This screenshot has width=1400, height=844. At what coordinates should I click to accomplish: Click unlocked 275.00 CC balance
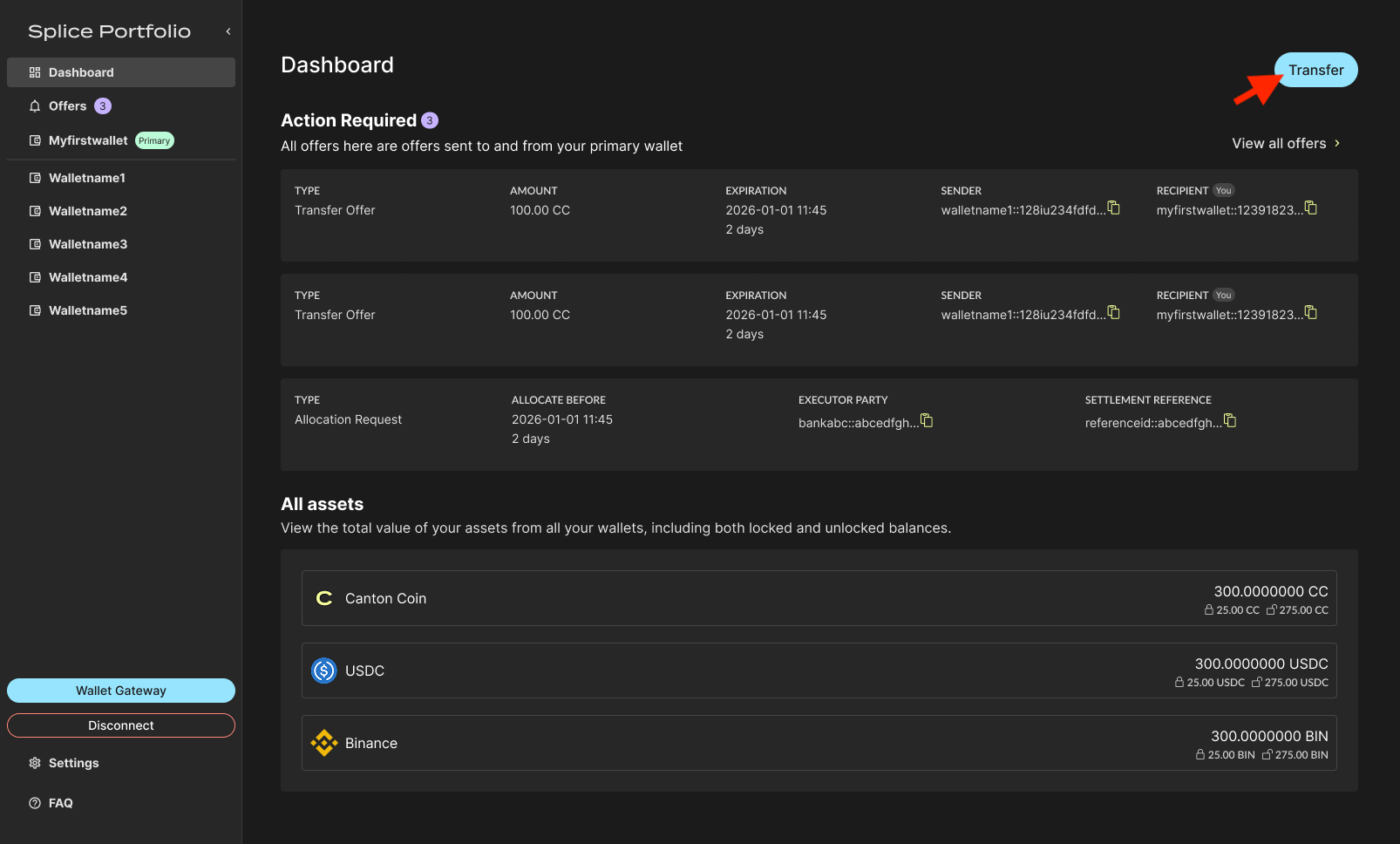(x=1297, y=610)
